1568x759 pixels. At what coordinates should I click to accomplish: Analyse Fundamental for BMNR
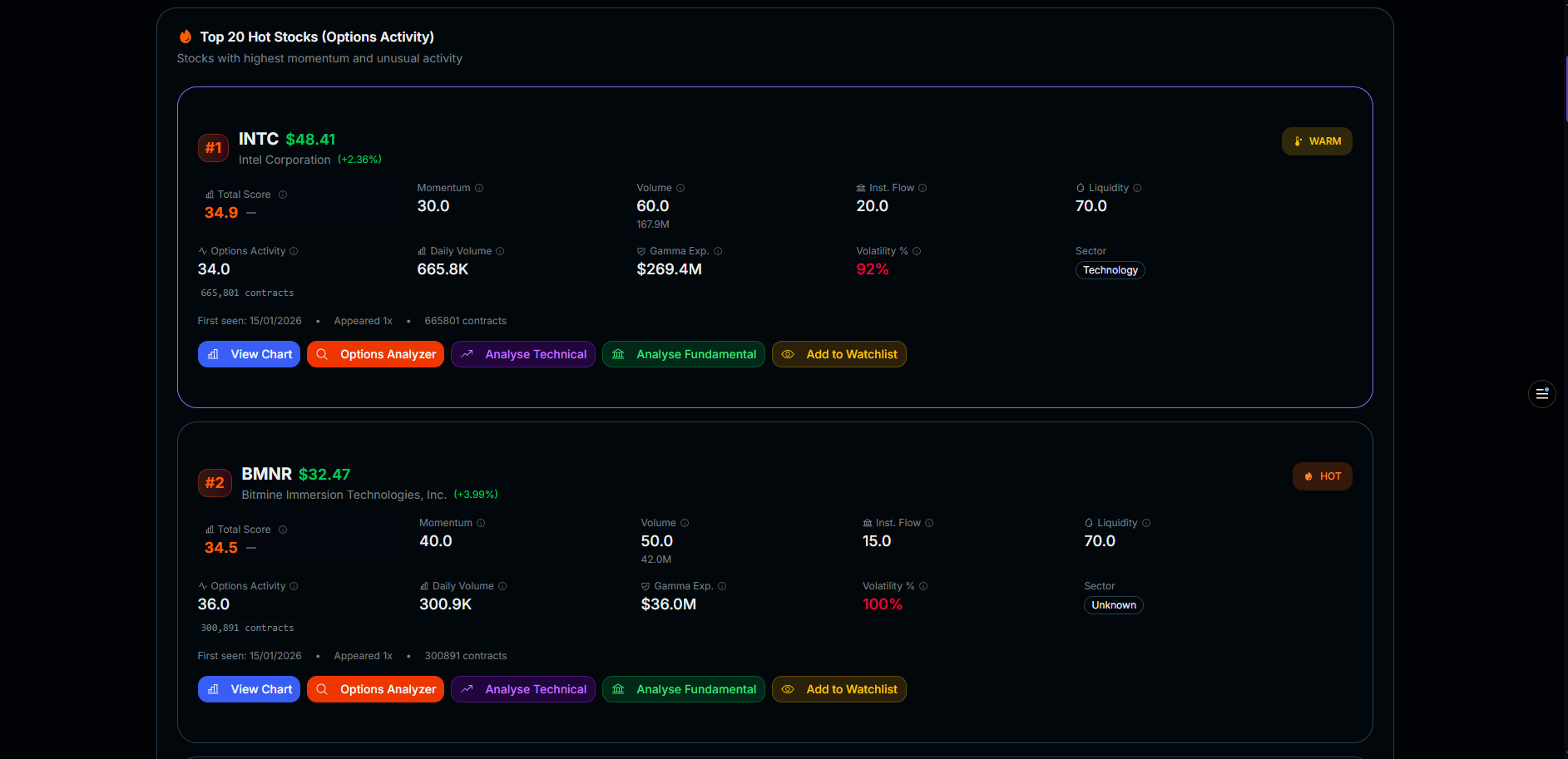click(684, 689)
